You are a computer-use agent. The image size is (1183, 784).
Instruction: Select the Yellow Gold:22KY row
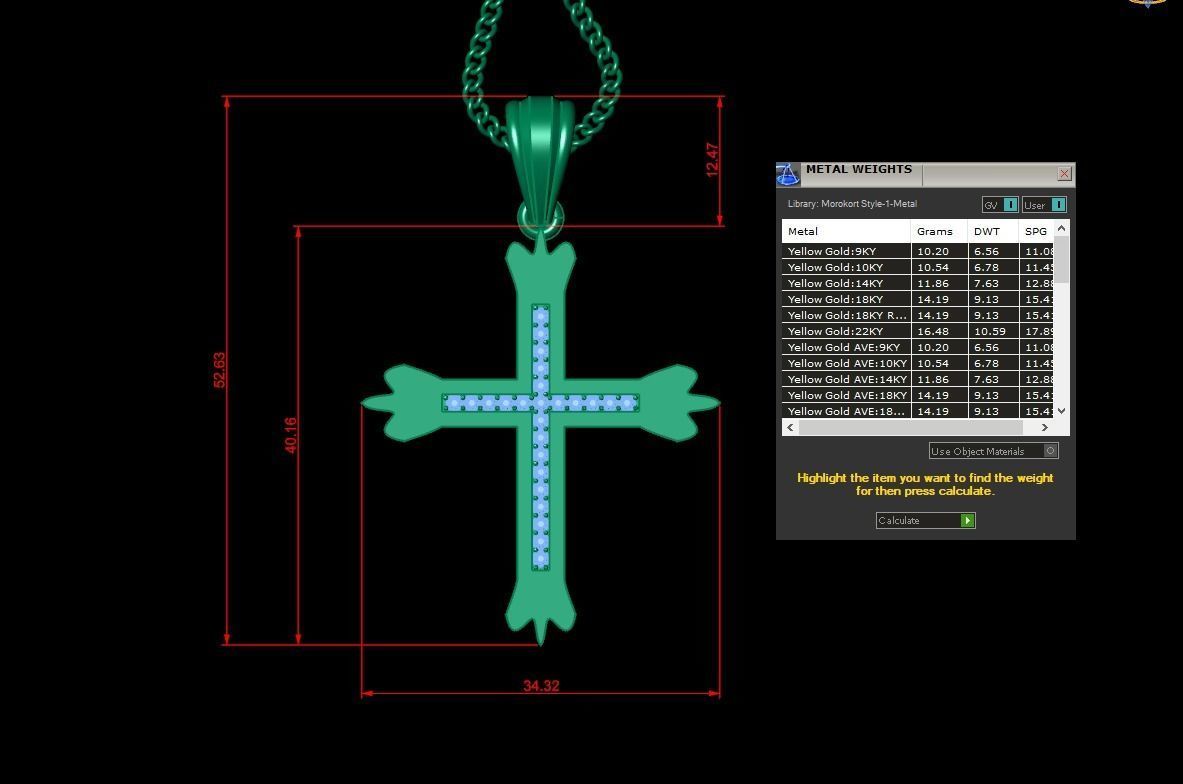[917, 331]
